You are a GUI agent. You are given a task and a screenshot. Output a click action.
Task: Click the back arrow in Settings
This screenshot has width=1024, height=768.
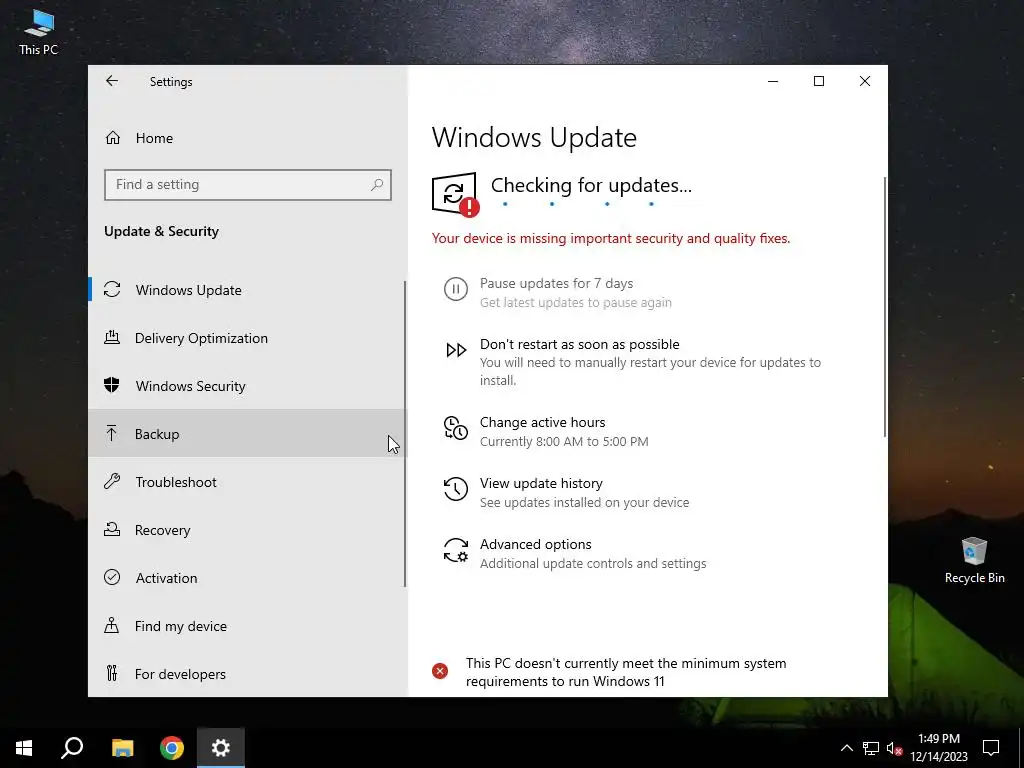tap(112, 81)
